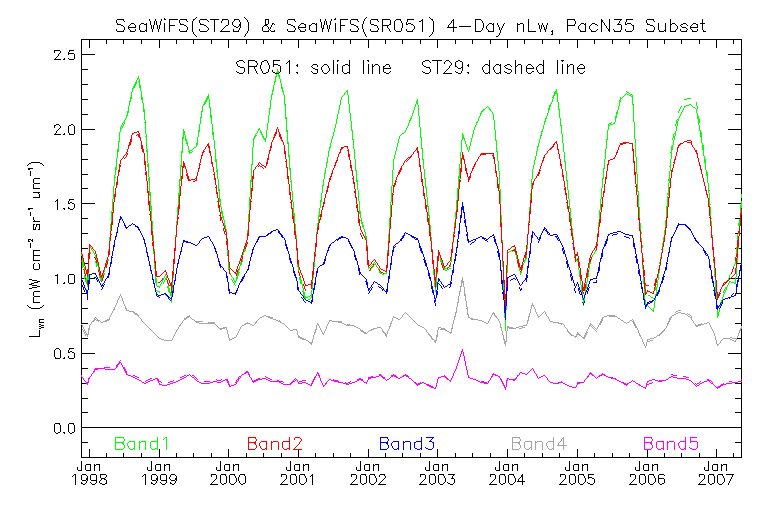Click the red Band2 legend label
Screen dimensions: 768x512
point(274,444)
